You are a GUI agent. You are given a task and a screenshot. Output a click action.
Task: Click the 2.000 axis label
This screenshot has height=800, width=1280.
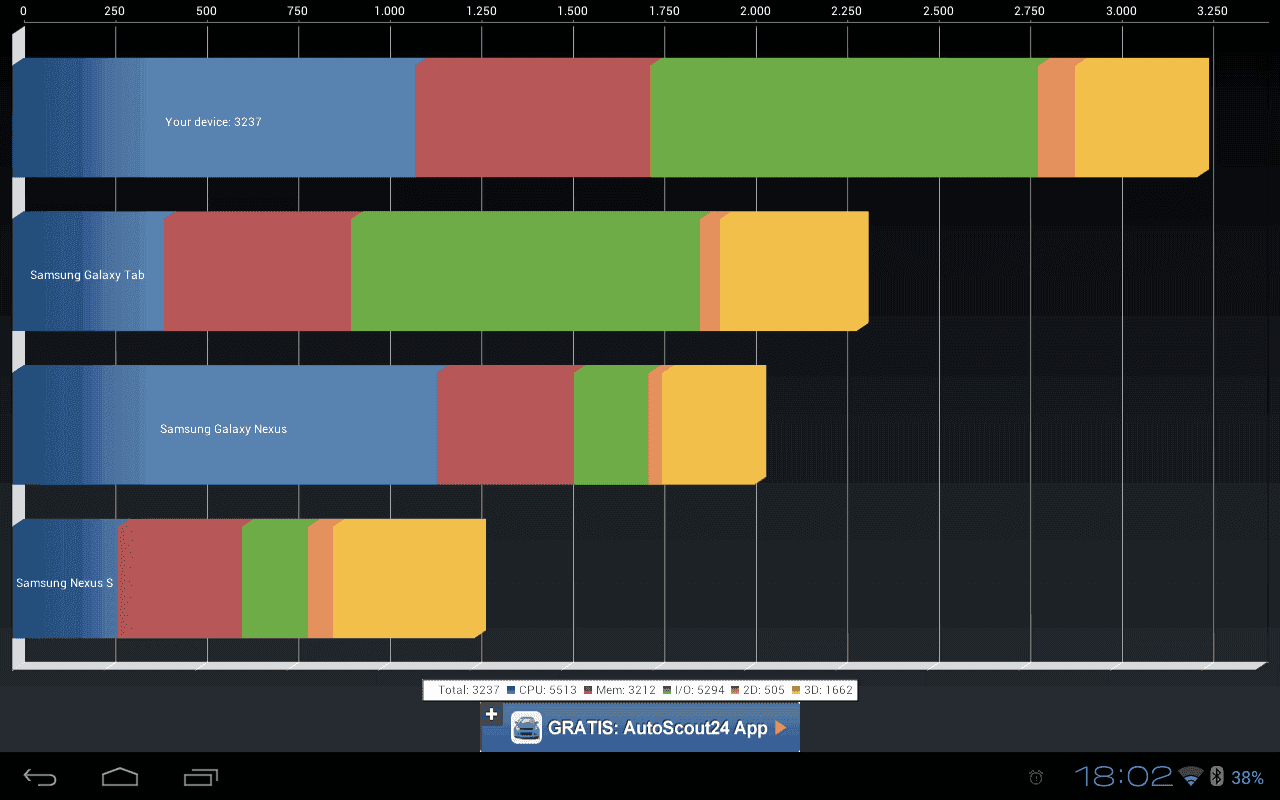755,11
